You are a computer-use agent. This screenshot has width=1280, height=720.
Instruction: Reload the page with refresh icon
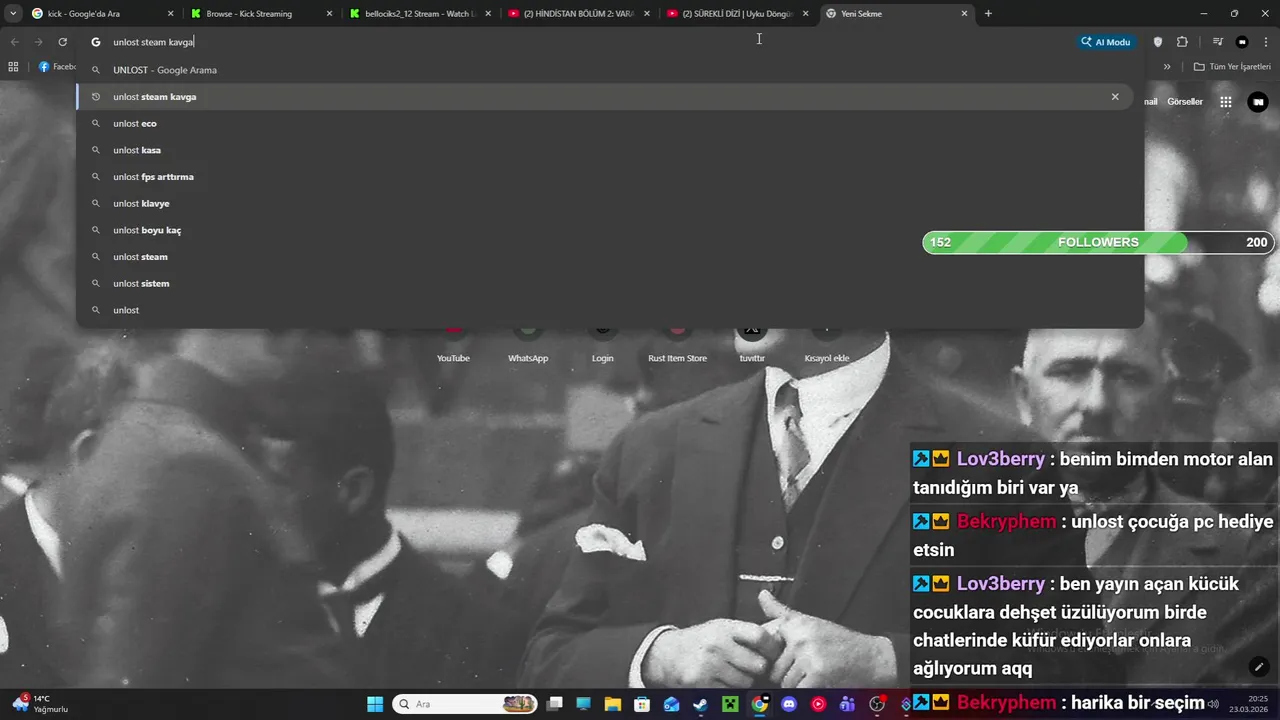62,42
